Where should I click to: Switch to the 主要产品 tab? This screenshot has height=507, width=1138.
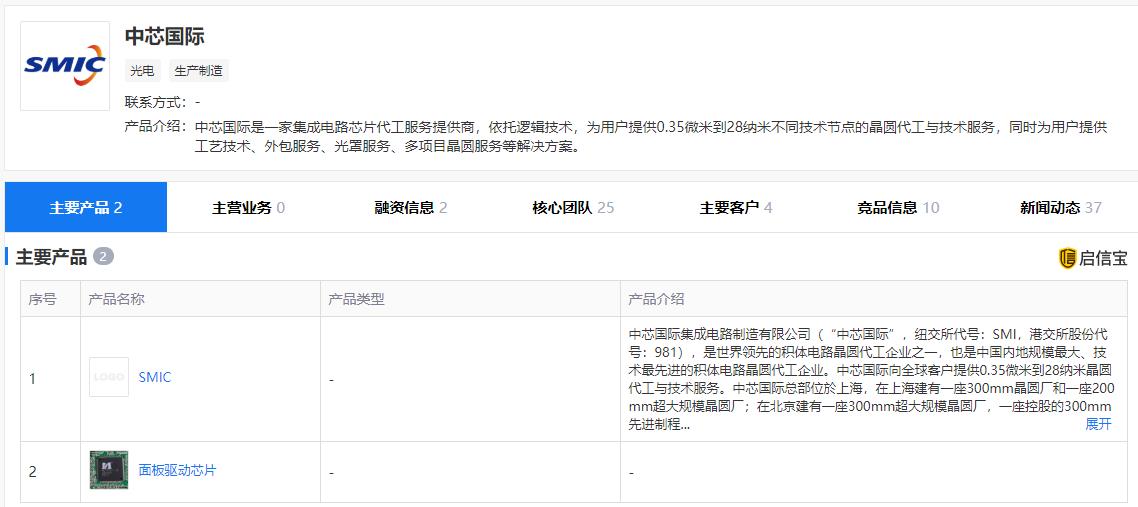point(86,207)
